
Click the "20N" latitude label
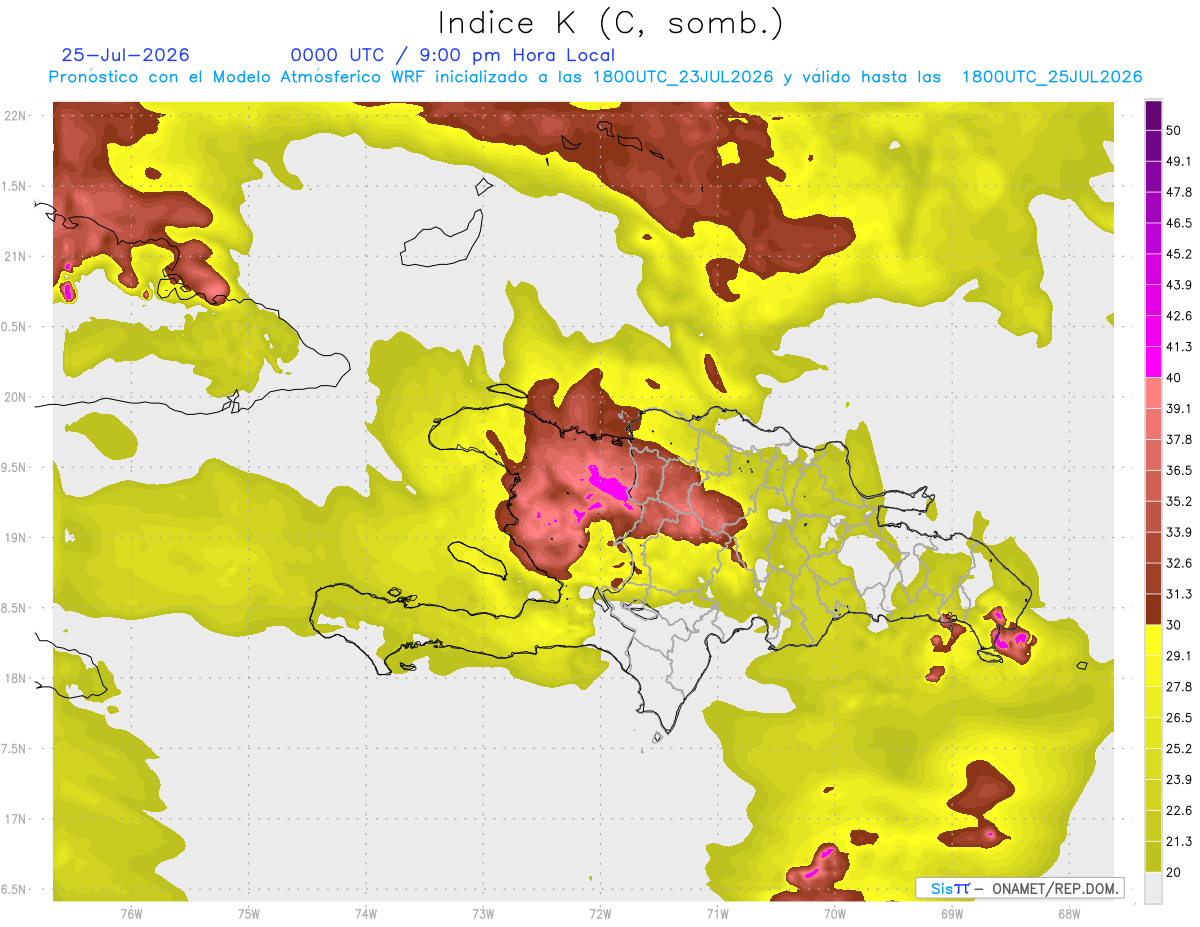tap(15, 397)
